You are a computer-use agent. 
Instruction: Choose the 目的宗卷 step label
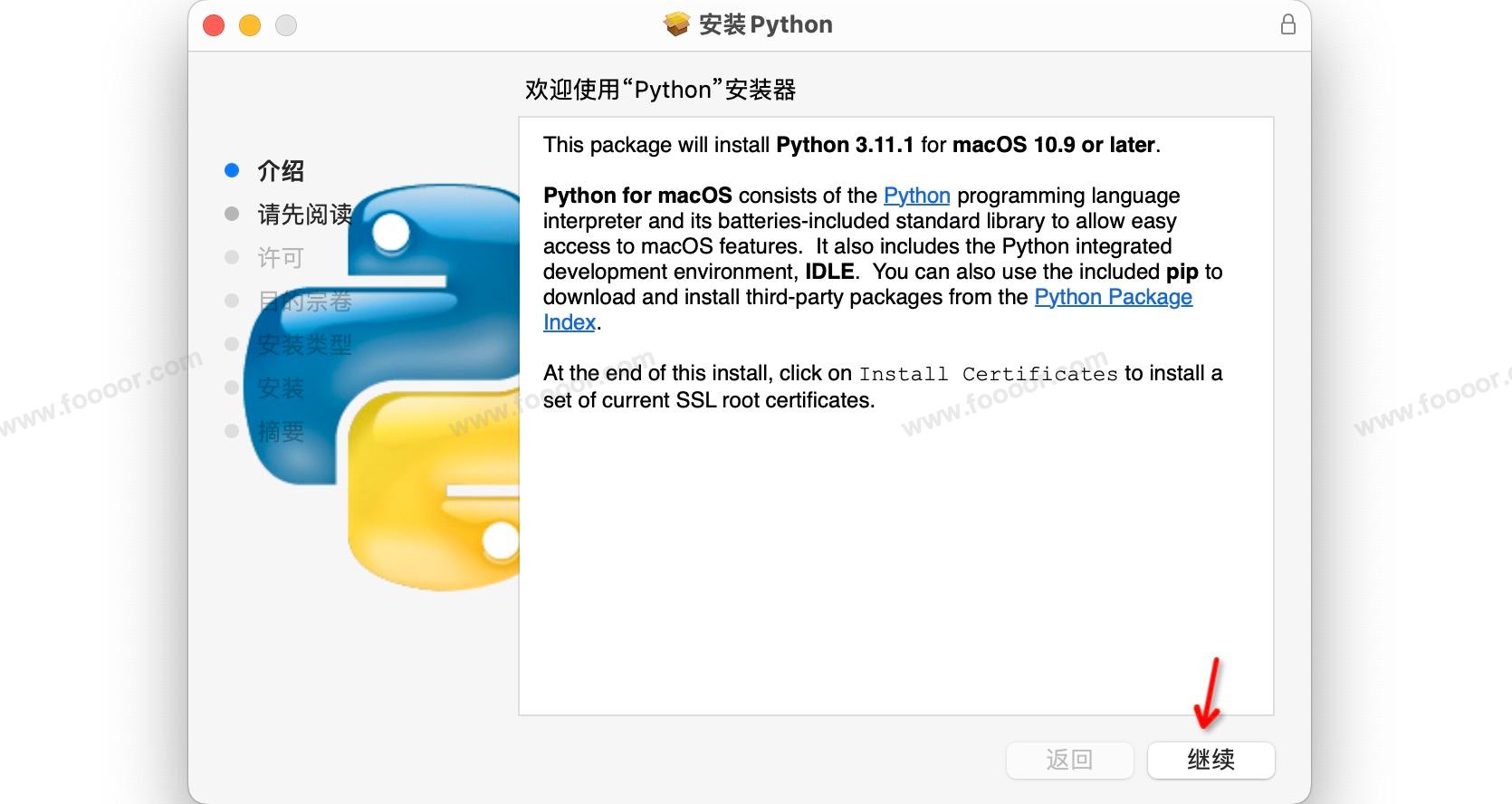304,301
